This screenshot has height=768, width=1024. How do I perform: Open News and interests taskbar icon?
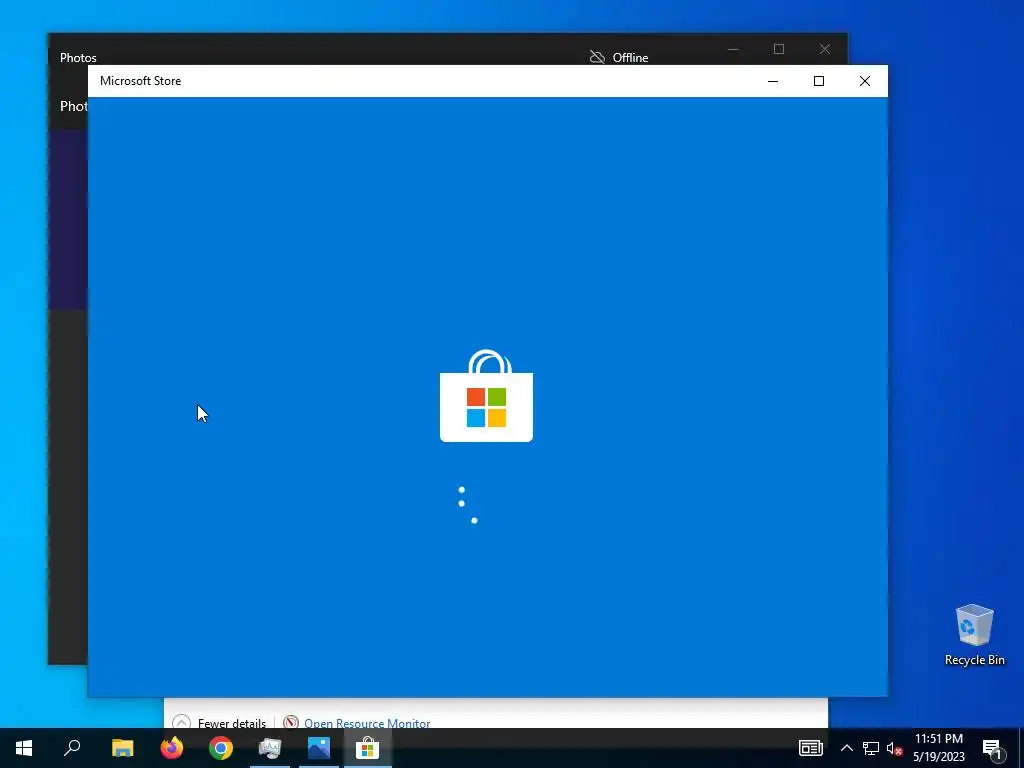(810, 748)
